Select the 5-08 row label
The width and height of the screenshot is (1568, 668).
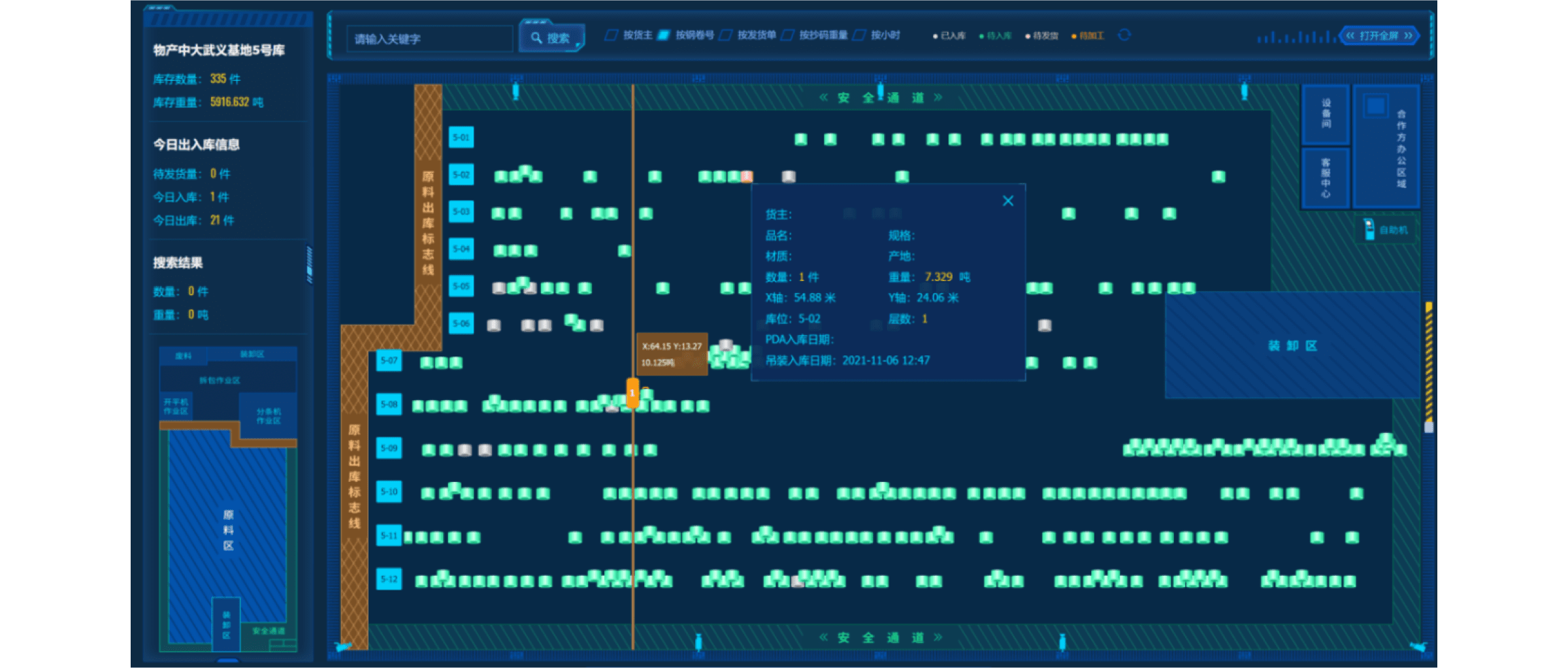[x=389, y=404]
